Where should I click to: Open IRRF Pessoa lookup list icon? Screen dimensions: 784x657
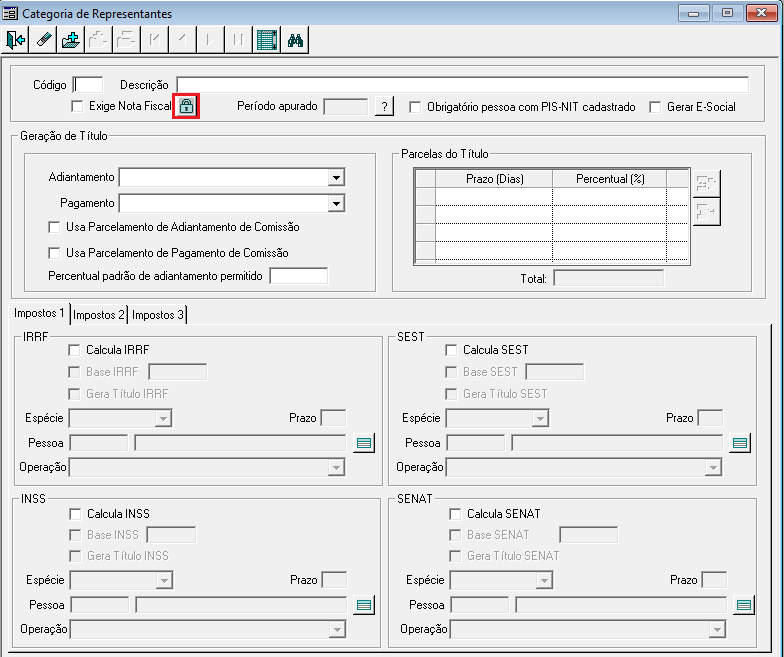(x=364, y=443)
